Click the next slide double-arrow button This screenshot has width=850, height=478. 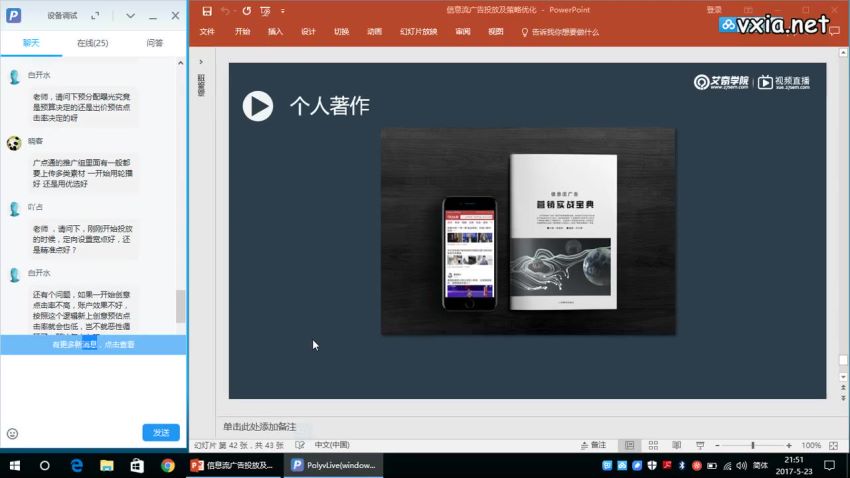pos(843,398)
